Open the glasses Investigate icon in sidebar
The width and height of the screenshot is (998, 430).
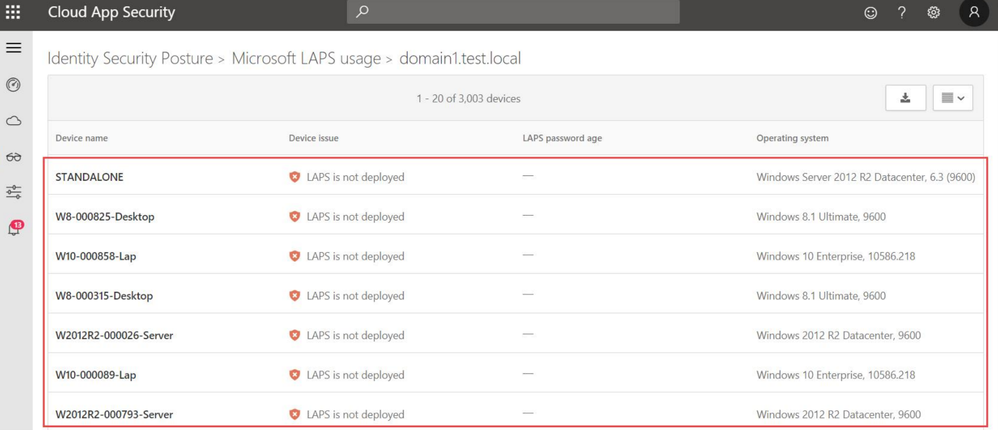click(14, 156)
